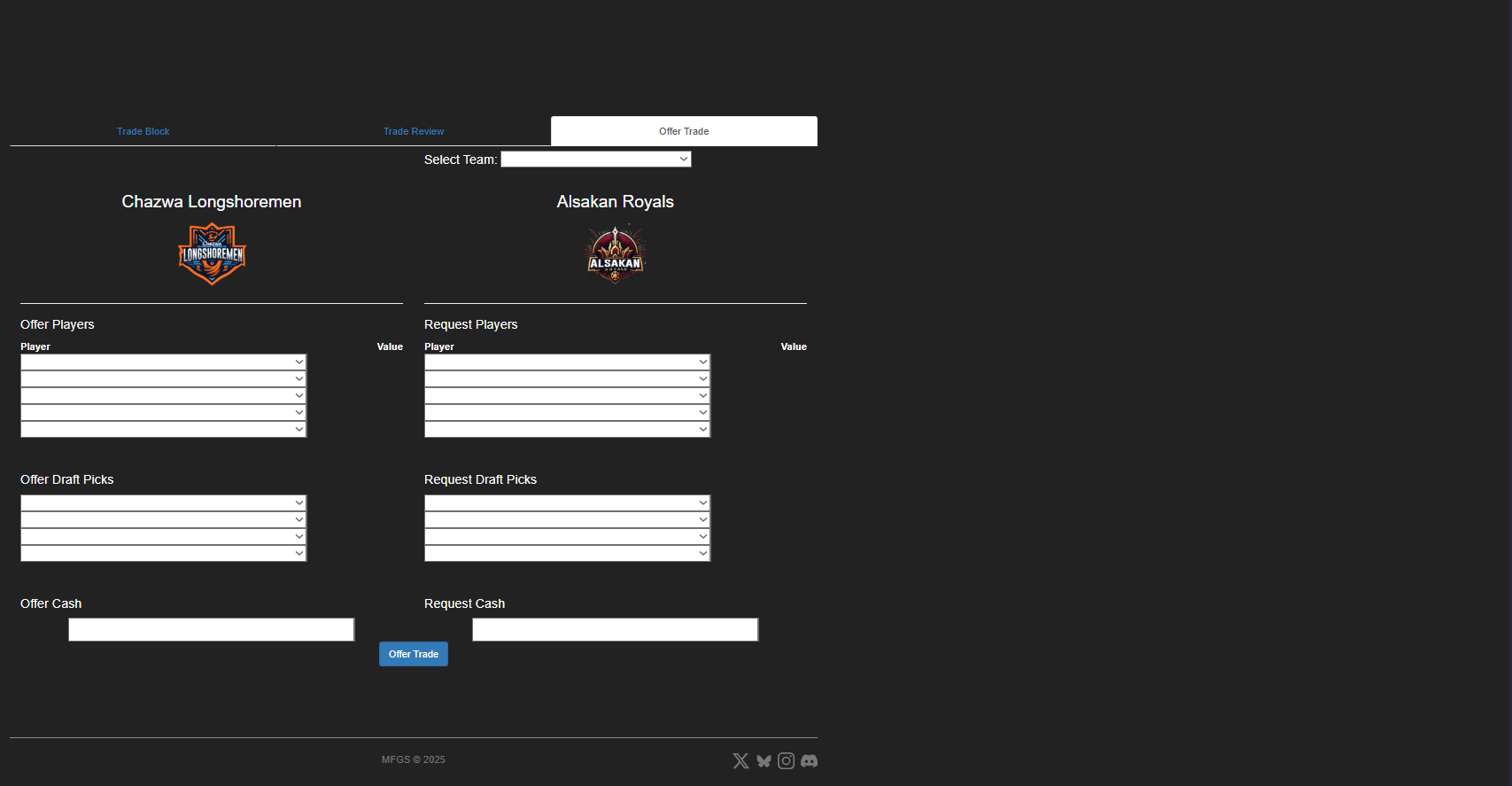Open the Trade Review tab
1512x786 pixels.
414,131
